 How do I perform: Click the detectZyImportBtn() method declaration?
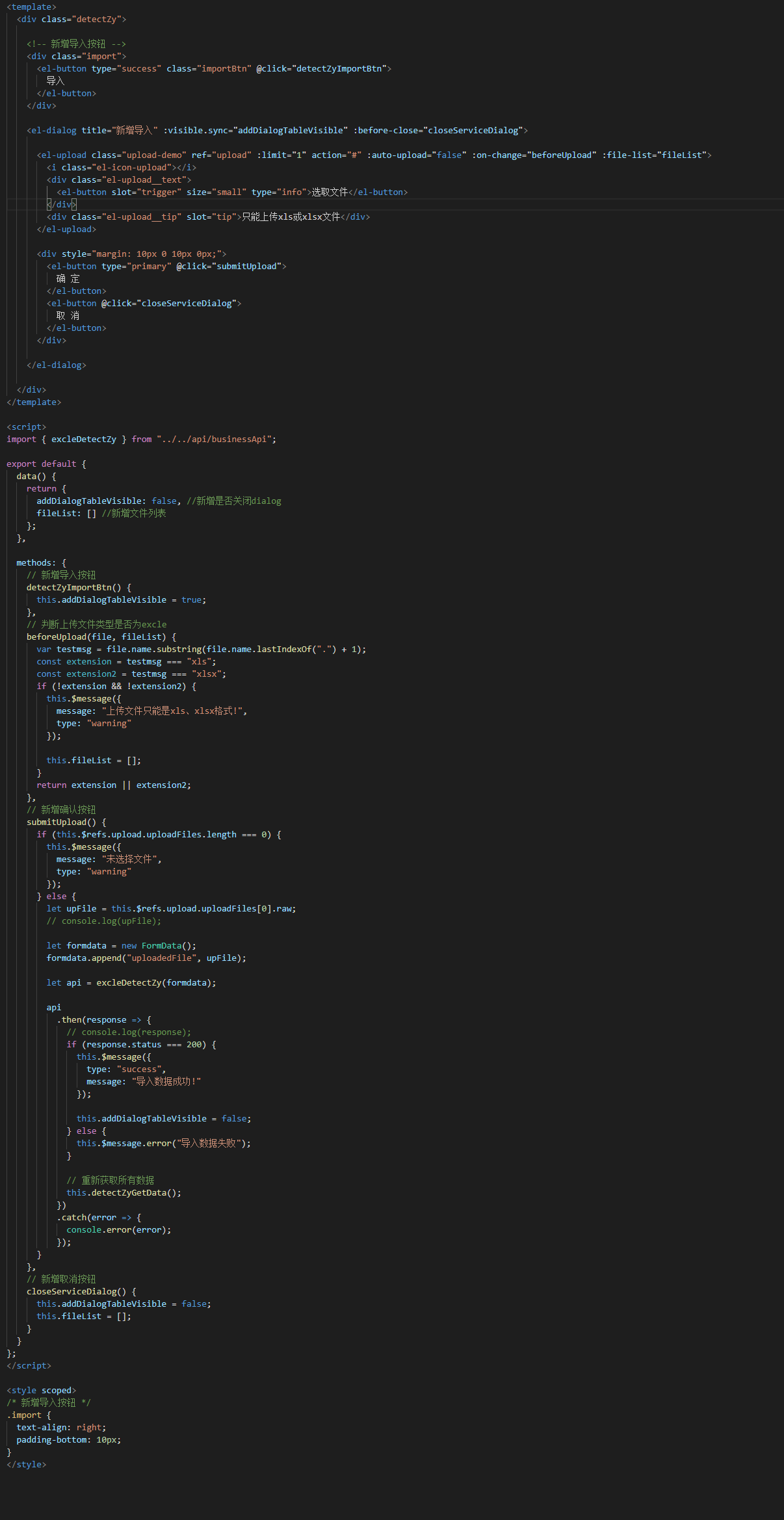[x=79, y=587]
